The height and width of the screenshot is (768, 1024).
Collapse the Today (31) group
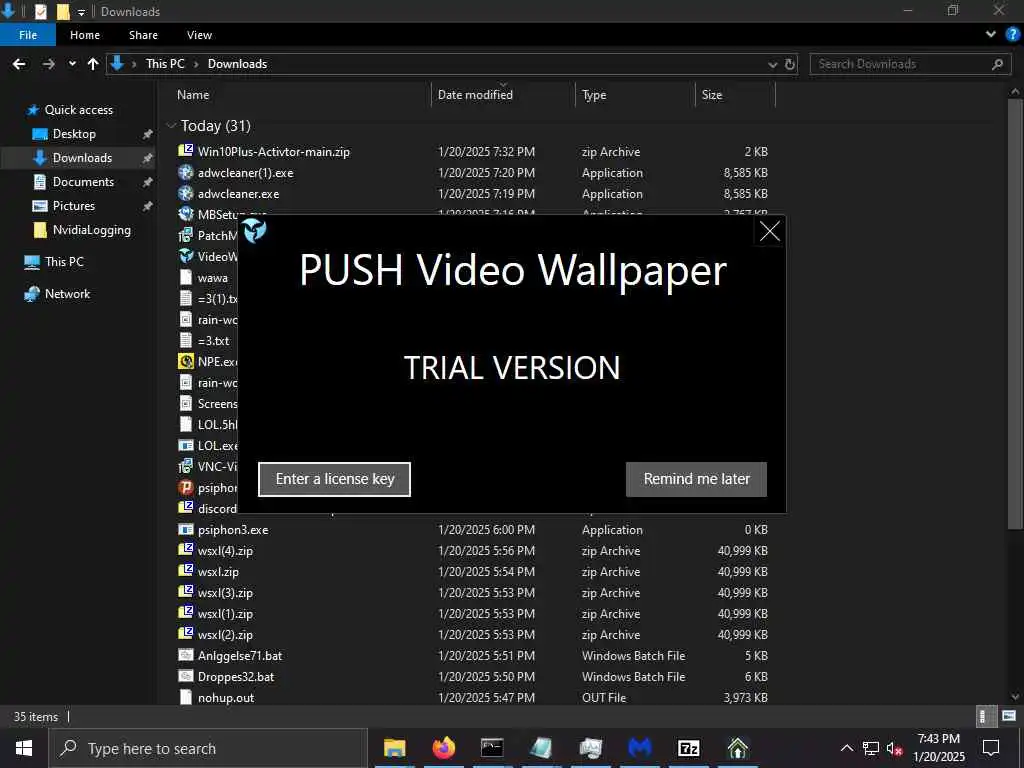pos(171,125)
